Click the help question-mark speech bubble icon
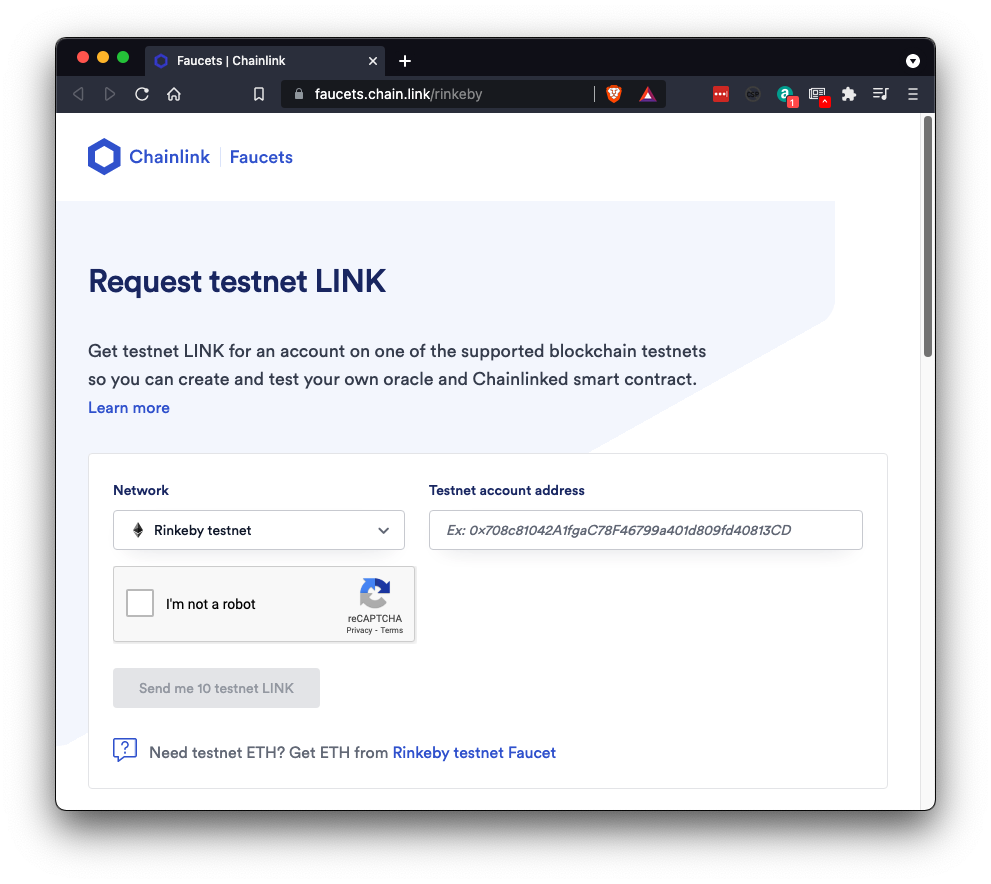Viewport: 991px width, 884px height. (x=125, y=750)
